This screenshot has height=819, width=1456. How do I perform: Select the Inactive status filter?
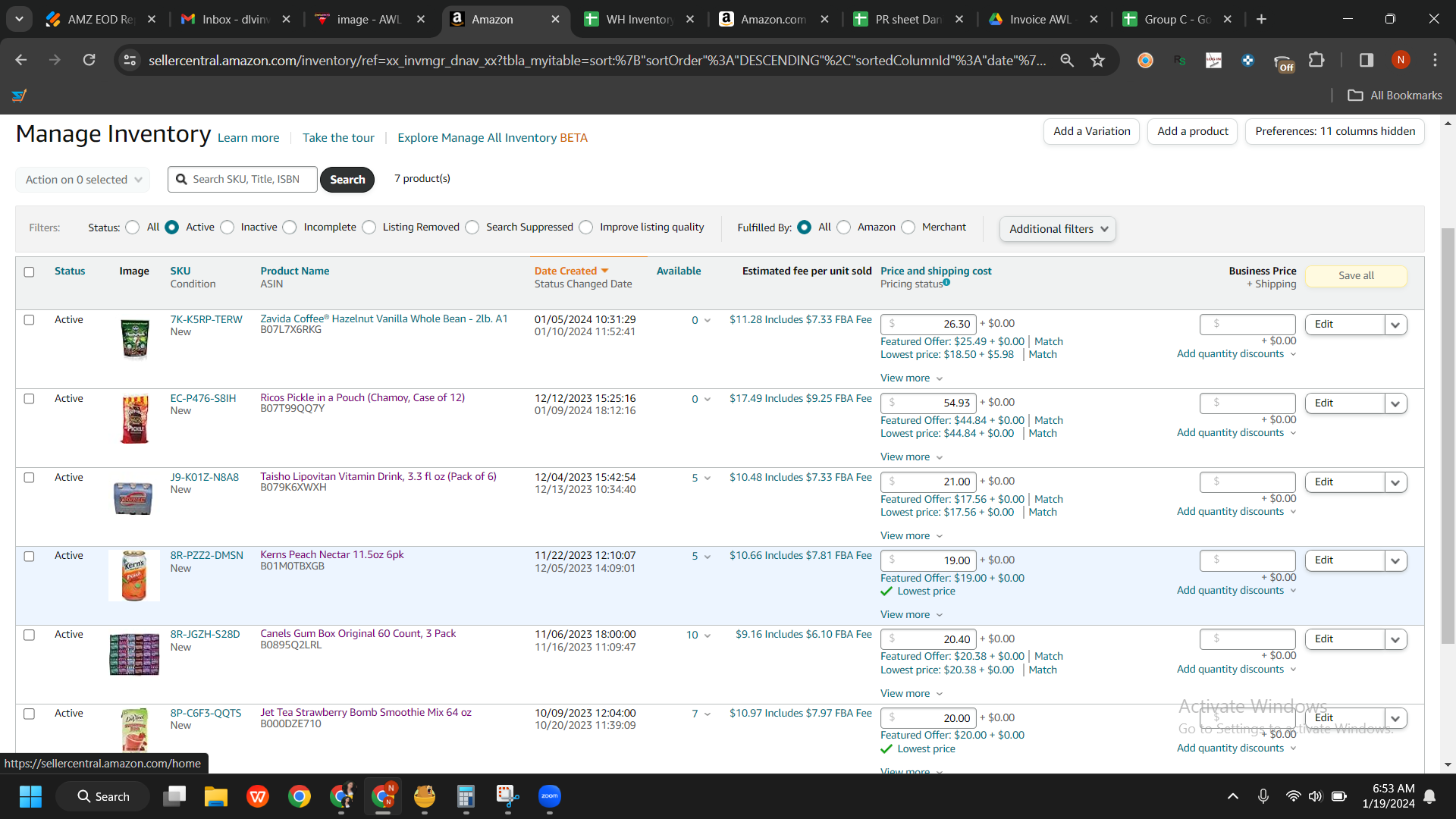[227, 227]
